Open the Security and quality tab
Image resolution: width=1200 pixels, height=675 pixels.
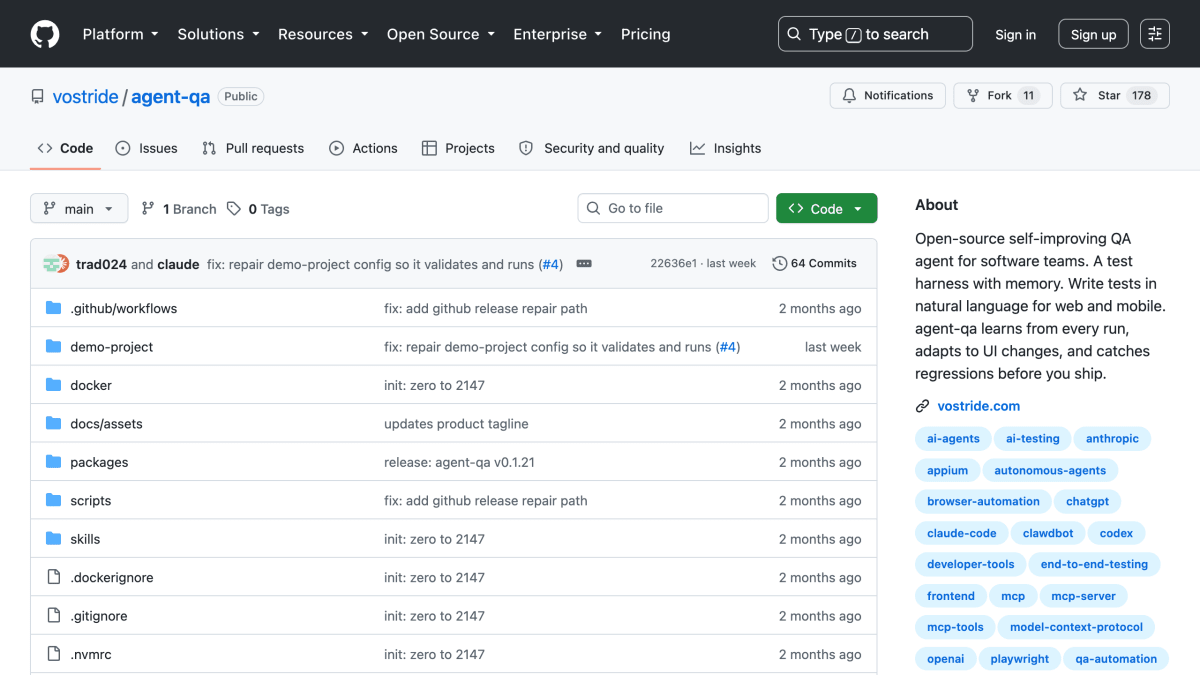click(x=591, y=148)
